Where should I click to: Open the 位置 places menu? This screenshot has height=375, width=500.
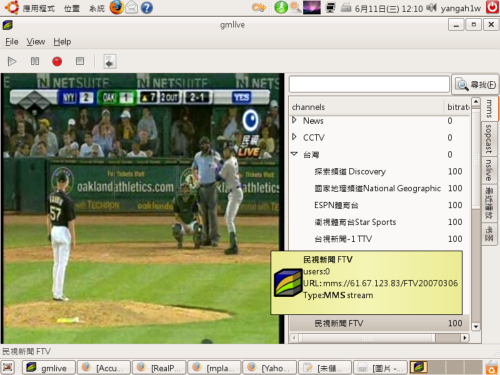coord(72,8)
